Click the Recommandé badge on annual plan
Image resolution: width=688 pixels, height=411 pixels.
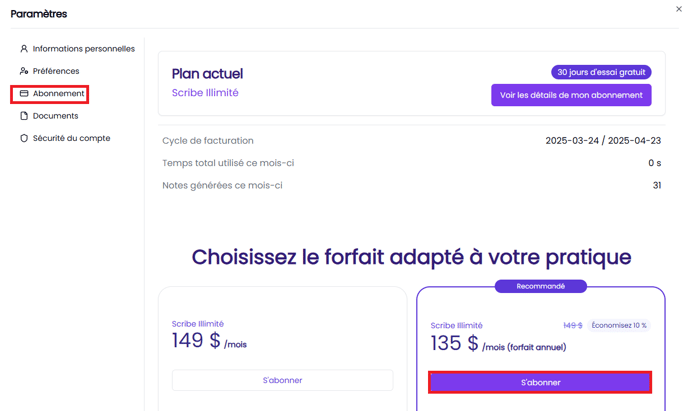coord(540,286)
